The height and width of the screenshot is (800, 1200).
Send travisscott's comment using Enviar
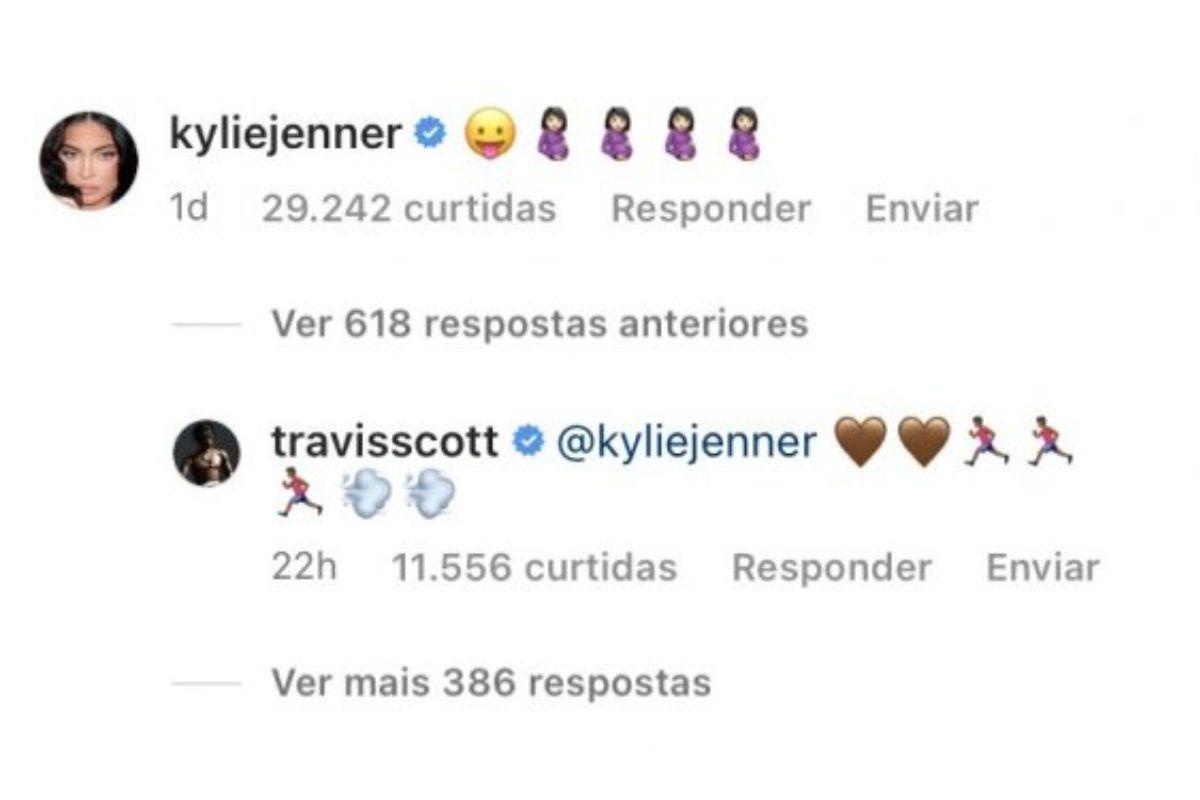(1043, 568)
